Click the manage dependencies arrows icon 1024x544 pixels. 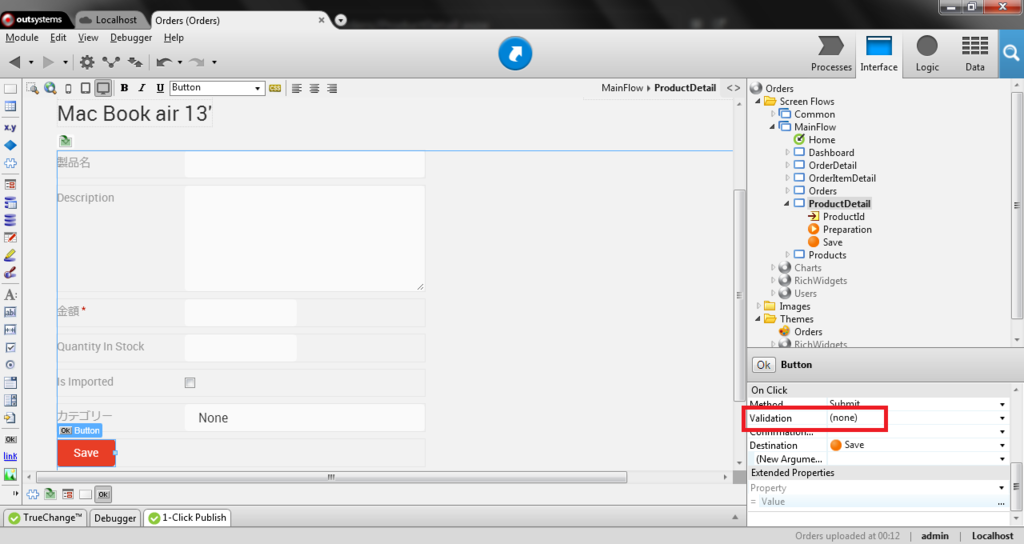click(x=135, y=62)
